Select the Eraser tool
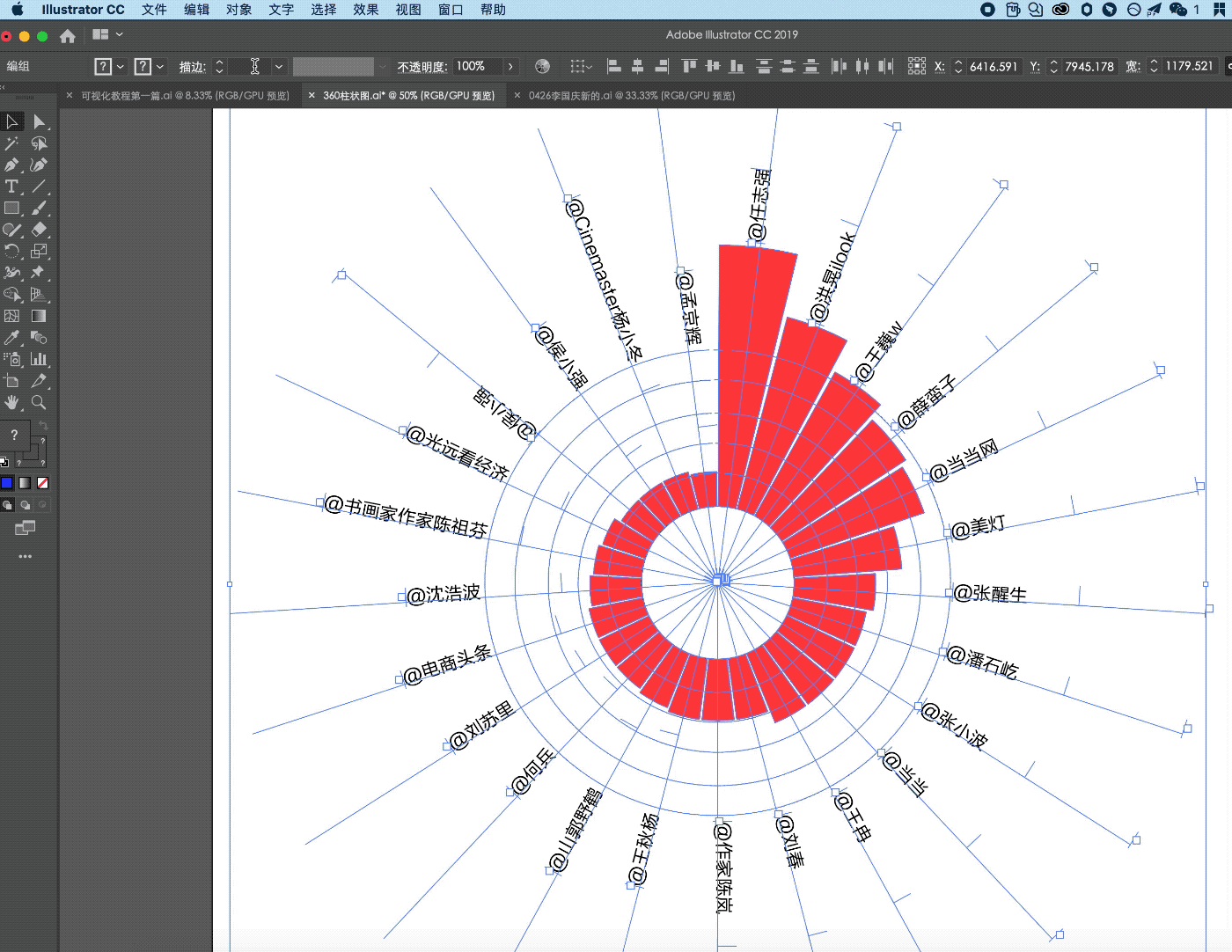Screen dimensions: 1232x952 (x=39, y=230)
